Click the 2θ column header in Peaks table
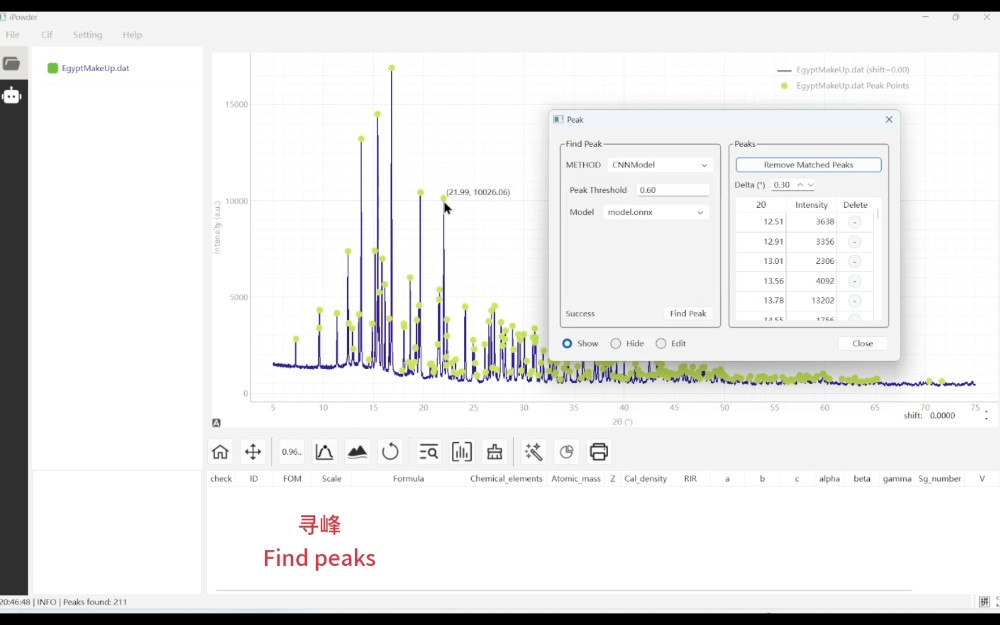The image size is (1000, 625). pyautogui.click(x=761, y=205)
